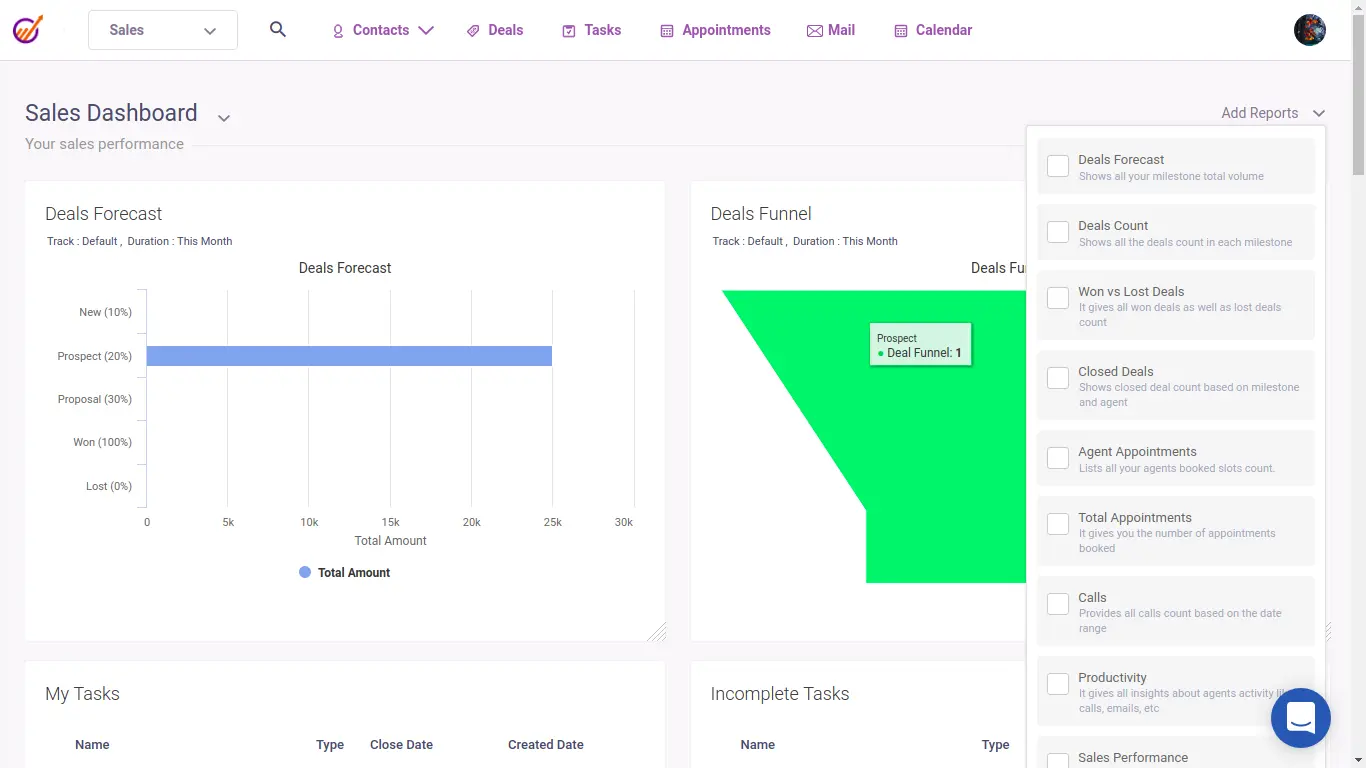Open the Sales module dropdown
The width and height of the screenshot is (1366, 768).
pyautogui.click(x=162, y=29)
